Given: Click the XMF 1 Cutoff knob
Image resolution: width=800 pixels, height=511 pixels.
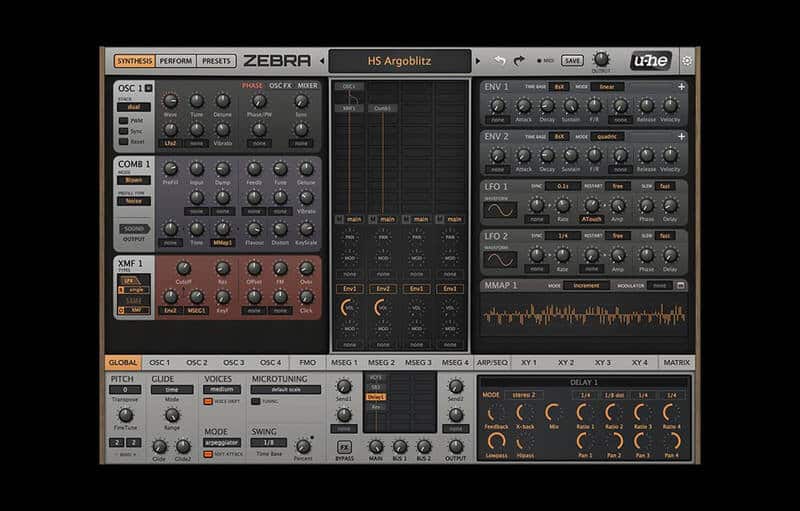Looking at the screenshot, I should pos(184,268).
